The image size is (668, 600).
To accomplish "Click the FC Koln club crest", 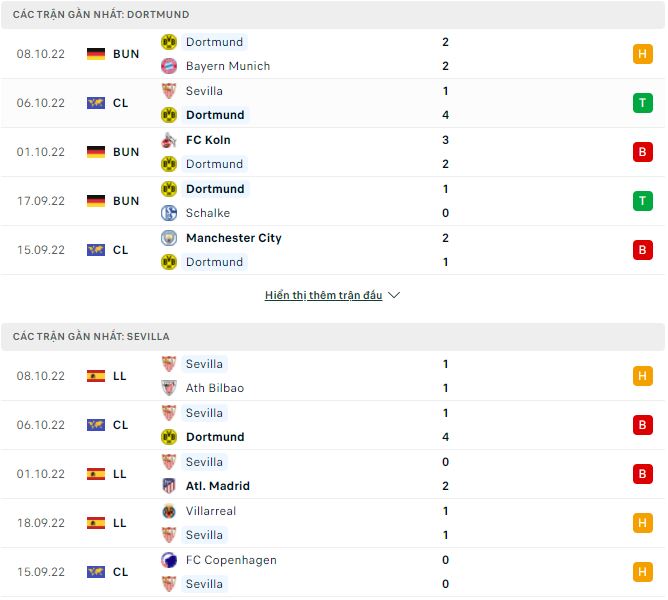I will coord(168,140).
